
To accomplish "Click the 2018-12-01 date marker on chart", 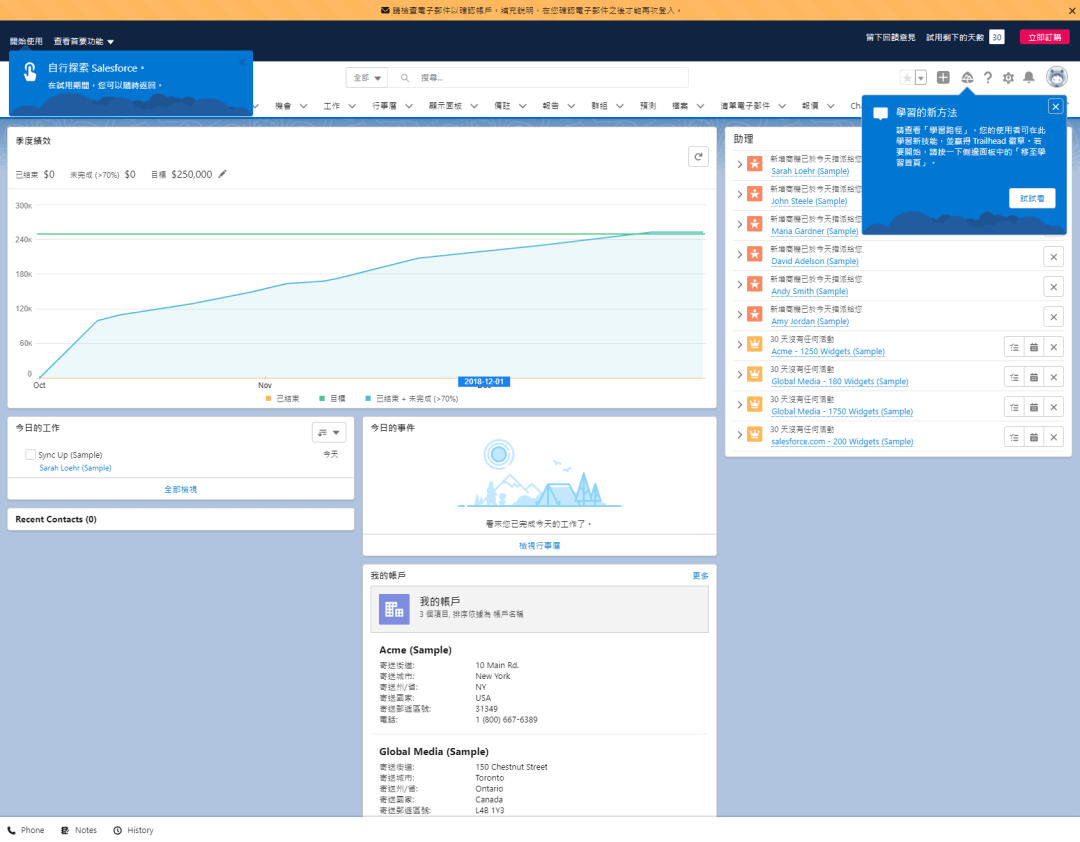I will coord(484,382).
